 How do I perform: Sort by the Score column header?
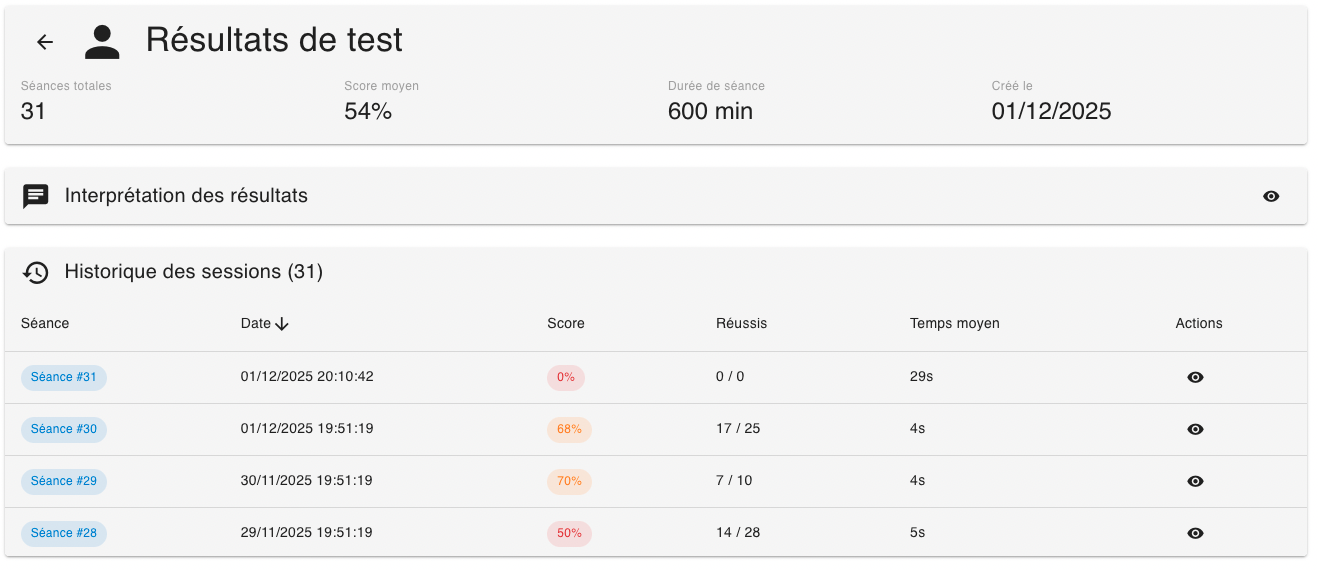(x=566, y=323)
